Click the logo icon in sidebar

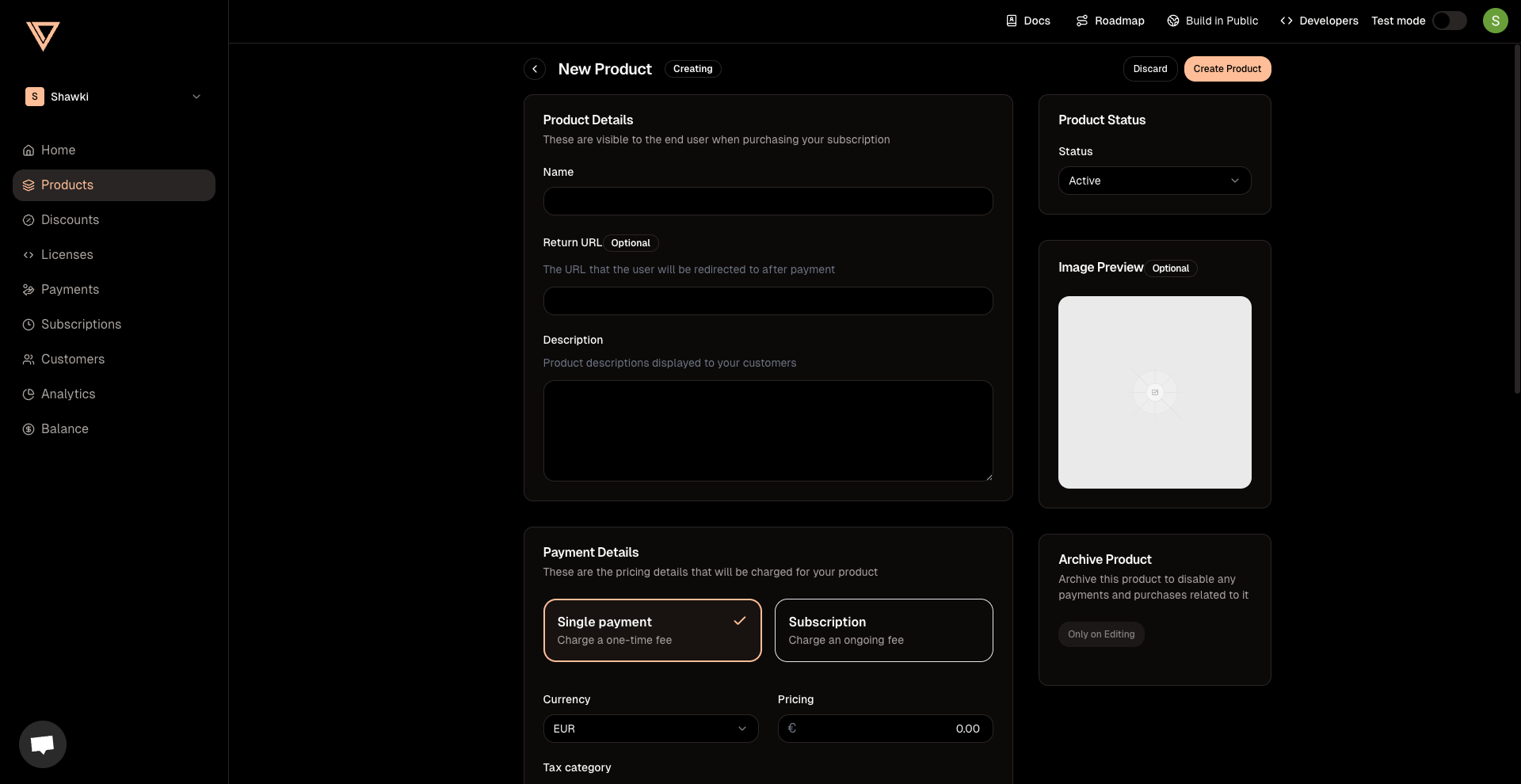43,36
